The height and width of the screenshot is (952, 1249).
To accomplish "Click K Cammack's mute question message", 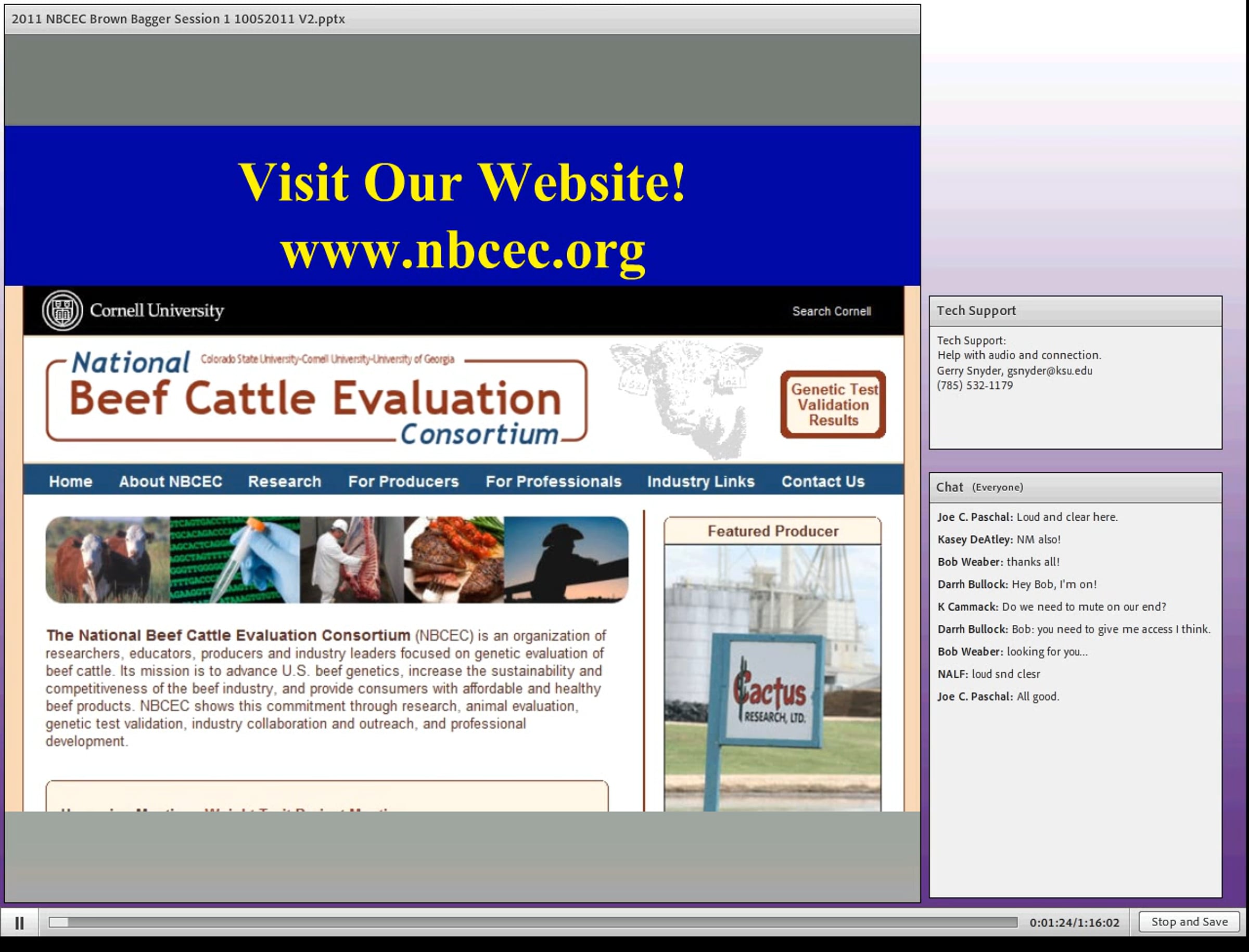I will (1052, 607).
